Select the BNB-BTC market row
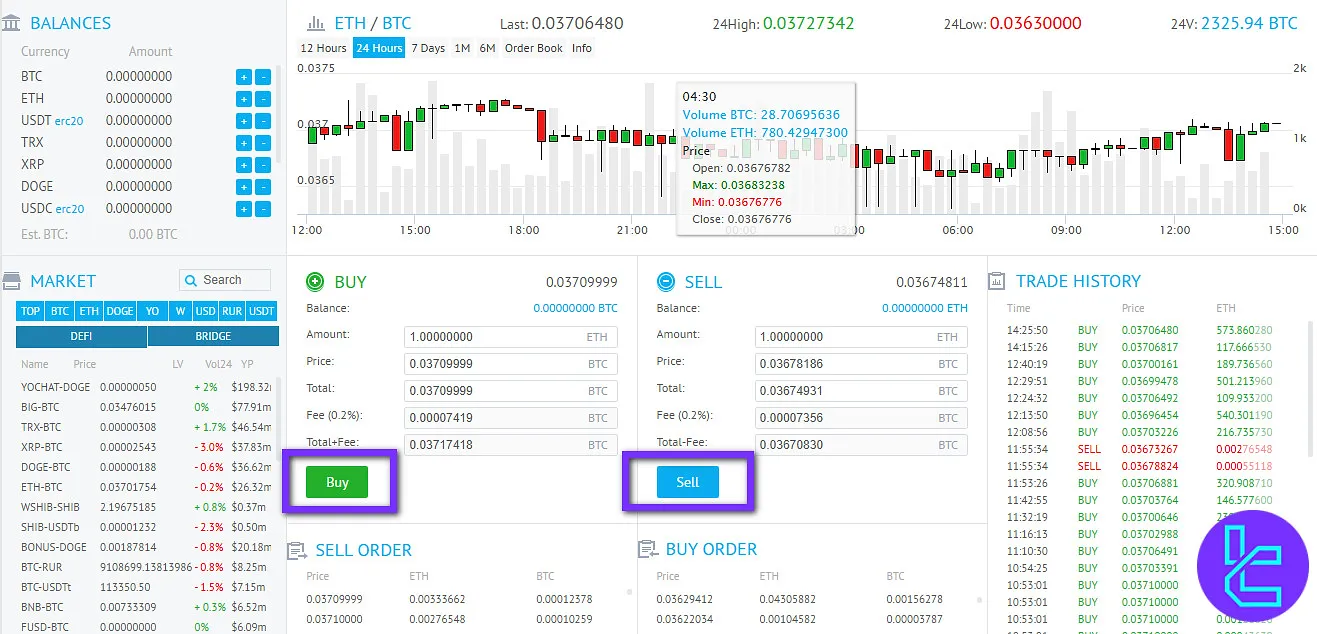The height and width of the screenshot is (634, 1317). click(147, 607)
